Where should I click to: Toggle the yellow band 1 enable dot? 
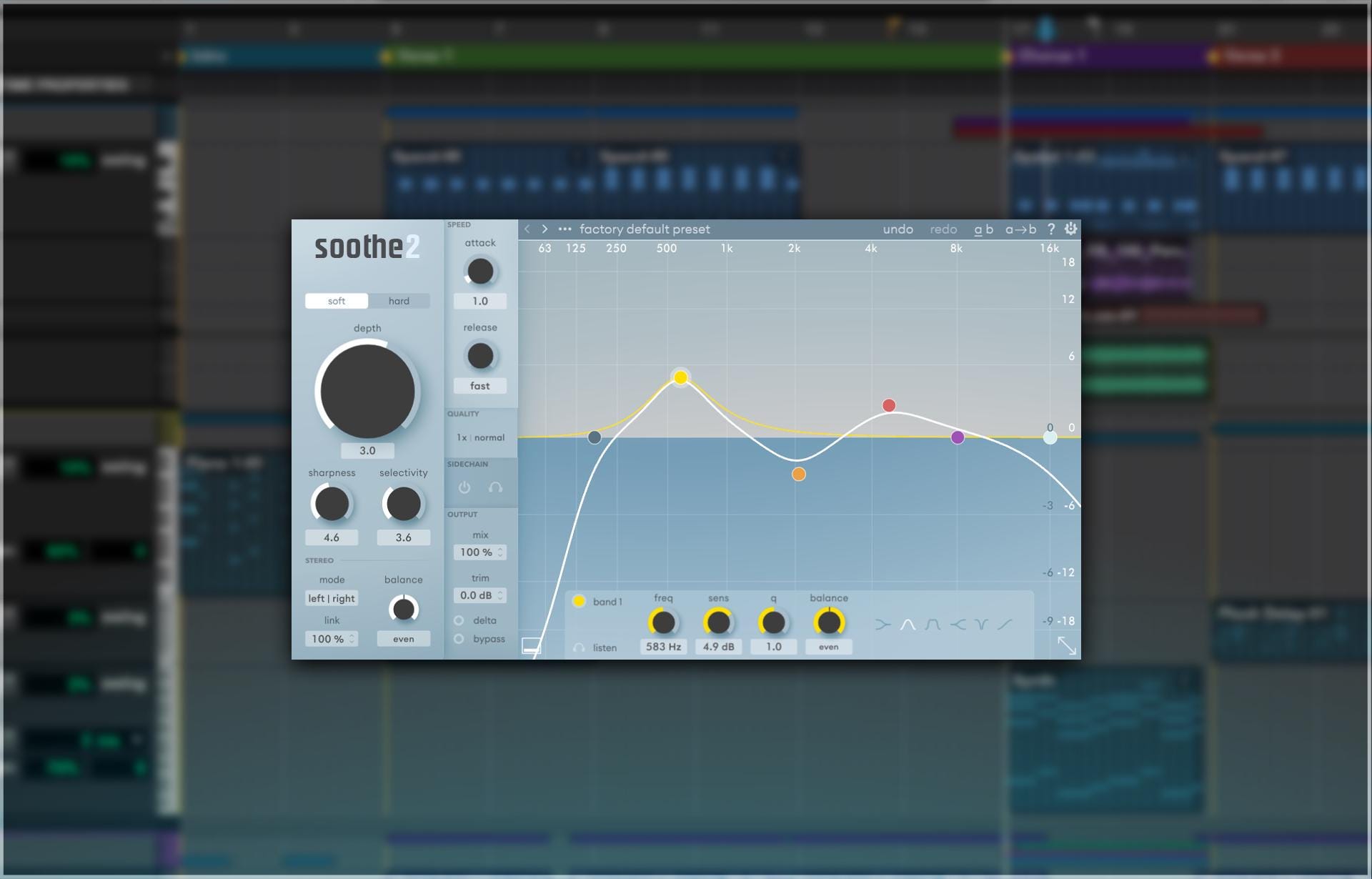coord(579,601)
